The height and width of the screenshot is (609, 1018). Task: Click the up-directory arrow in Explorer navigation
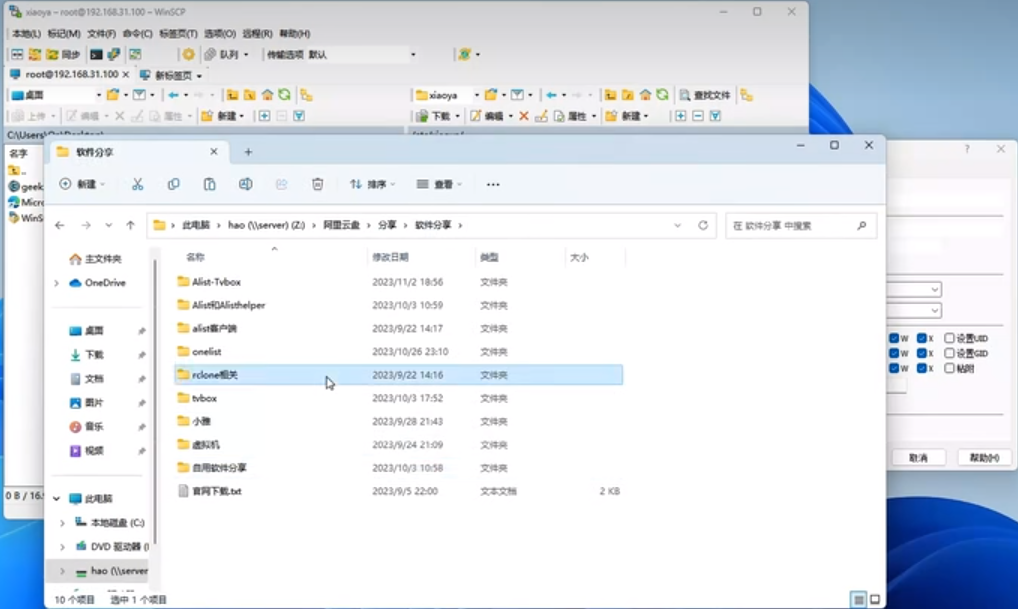[x=130, y=226]
